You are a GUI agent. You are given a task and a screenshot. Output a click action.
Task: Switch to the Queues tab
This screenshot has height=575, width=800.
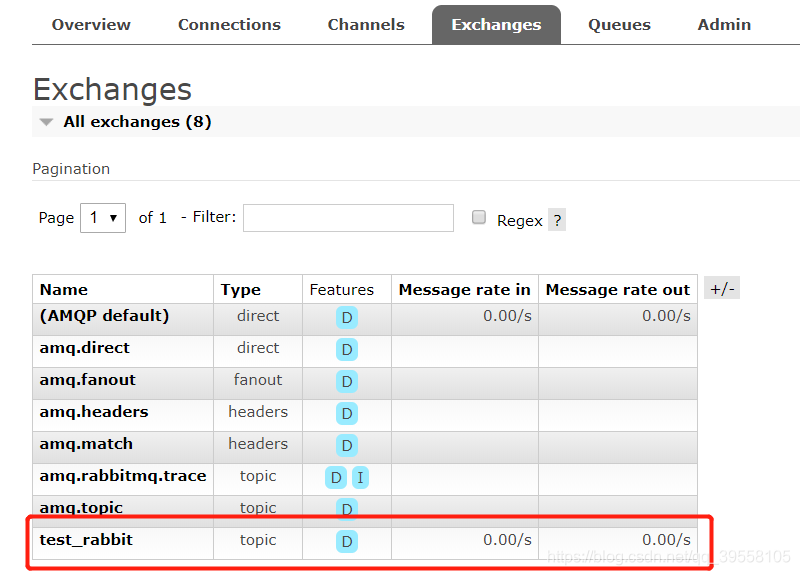tap(619, 25)
